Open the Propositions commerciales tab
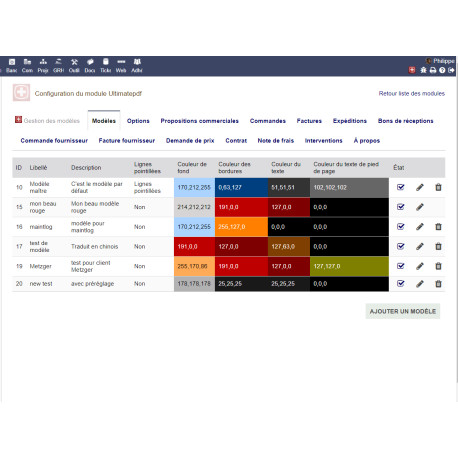This screenshot has width=458, height=458. point(200,121)
